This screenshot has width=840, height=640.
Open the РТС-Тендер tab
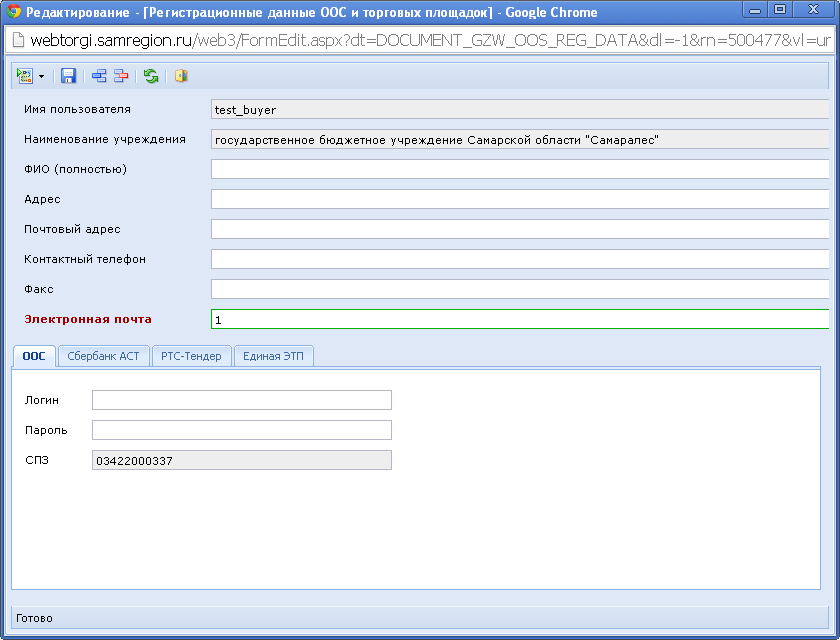click(192, 356)
